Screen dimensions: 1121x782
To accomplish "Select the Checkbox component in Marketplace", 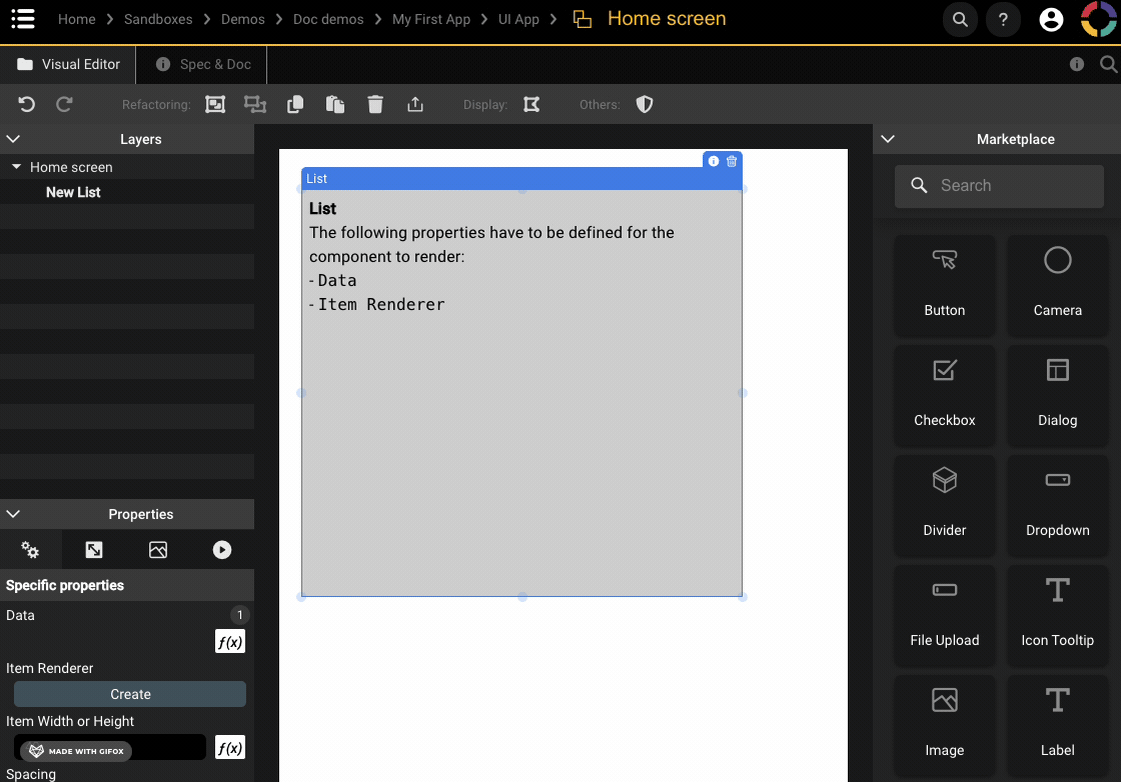I will tap(944, 395).
